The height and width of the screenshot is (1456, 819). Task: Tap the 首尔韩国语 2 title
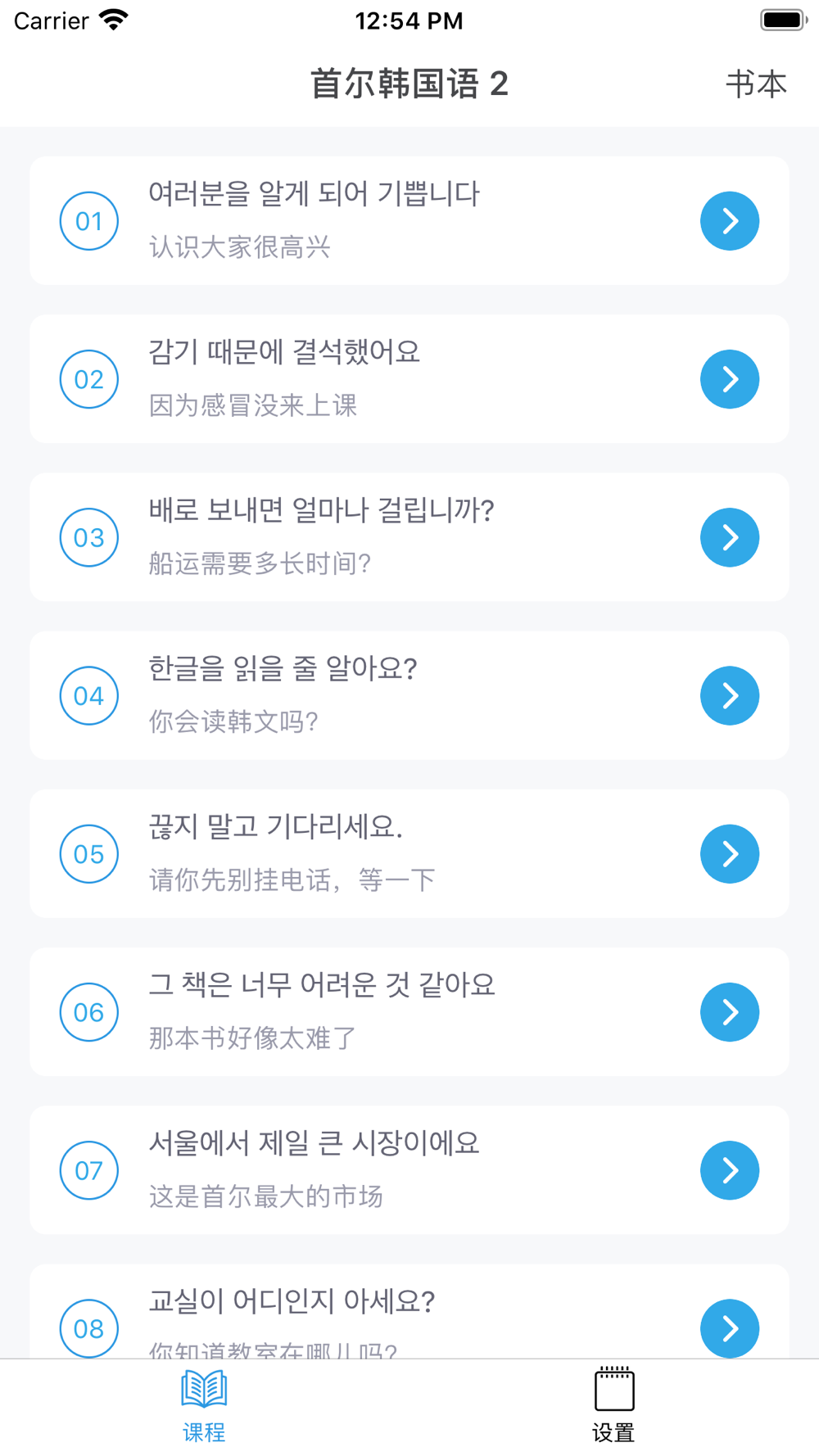tap(409, 84)
